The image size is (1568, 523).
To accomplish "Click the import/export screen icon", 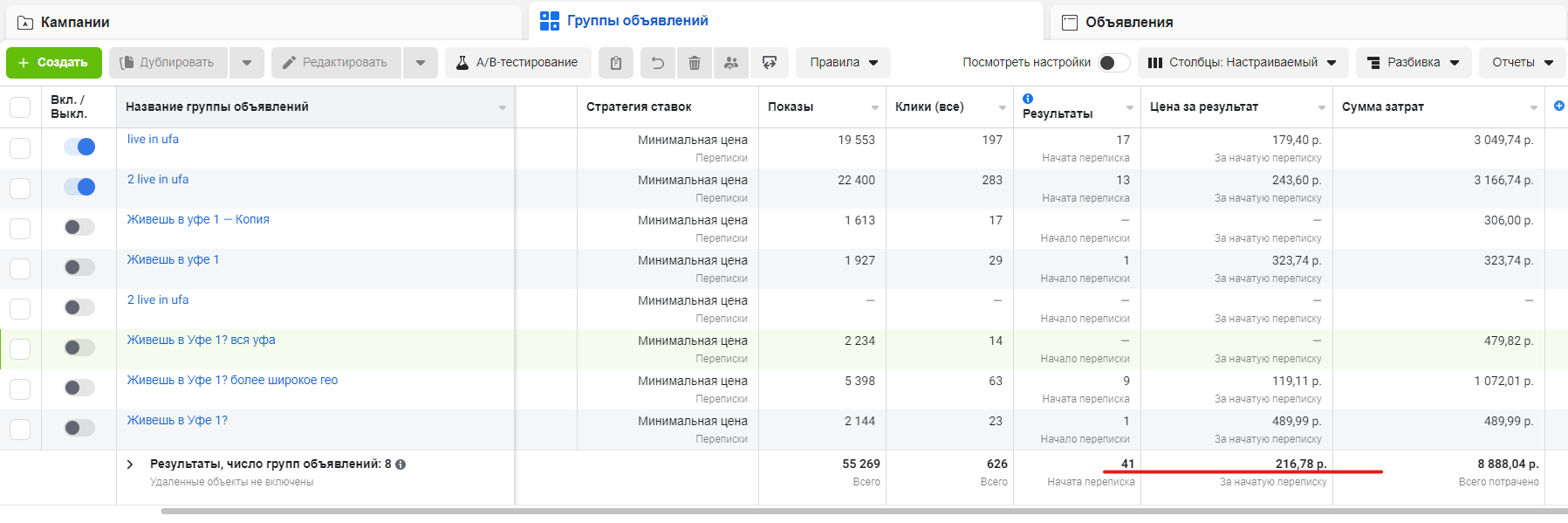I will [x=770, y=63].
